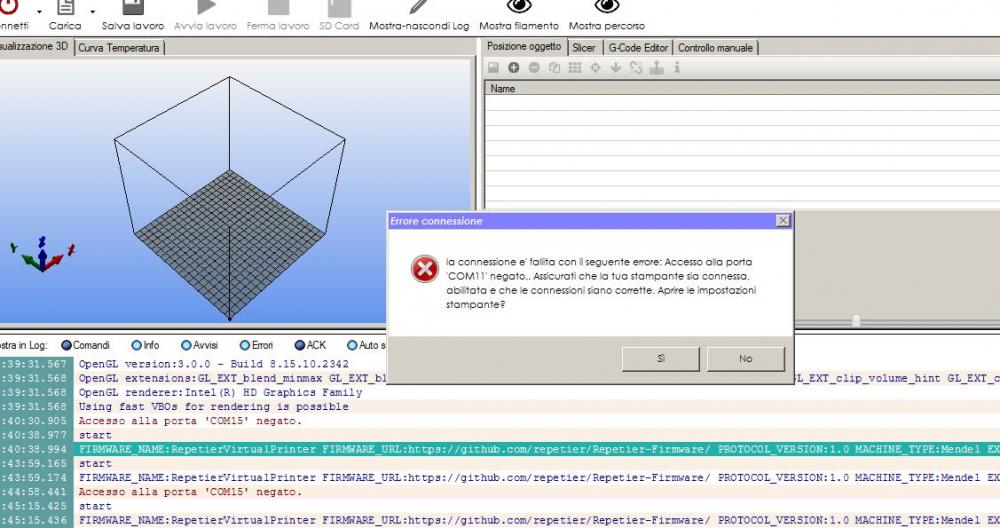The image size is (1000, 528).
Task: Click the Name column header
Action: (x=503, y=89)
